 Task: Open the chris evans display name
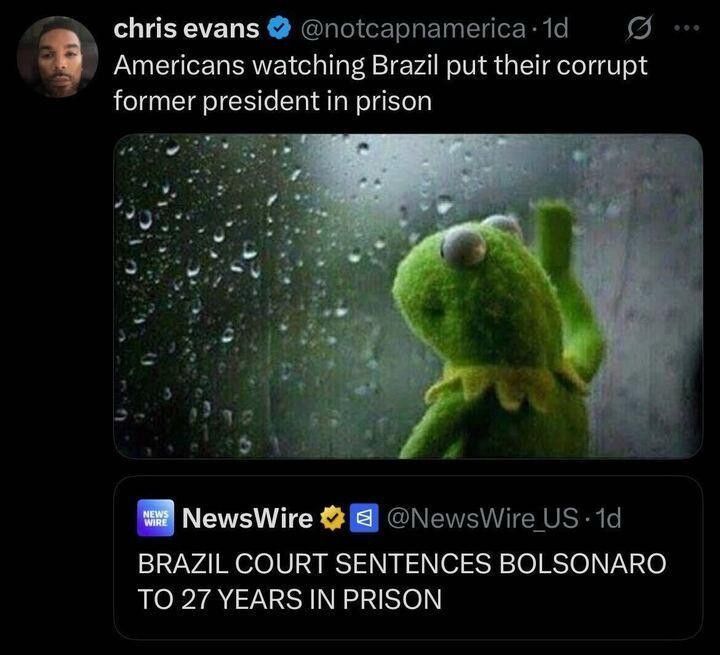(x=186, y=29)
